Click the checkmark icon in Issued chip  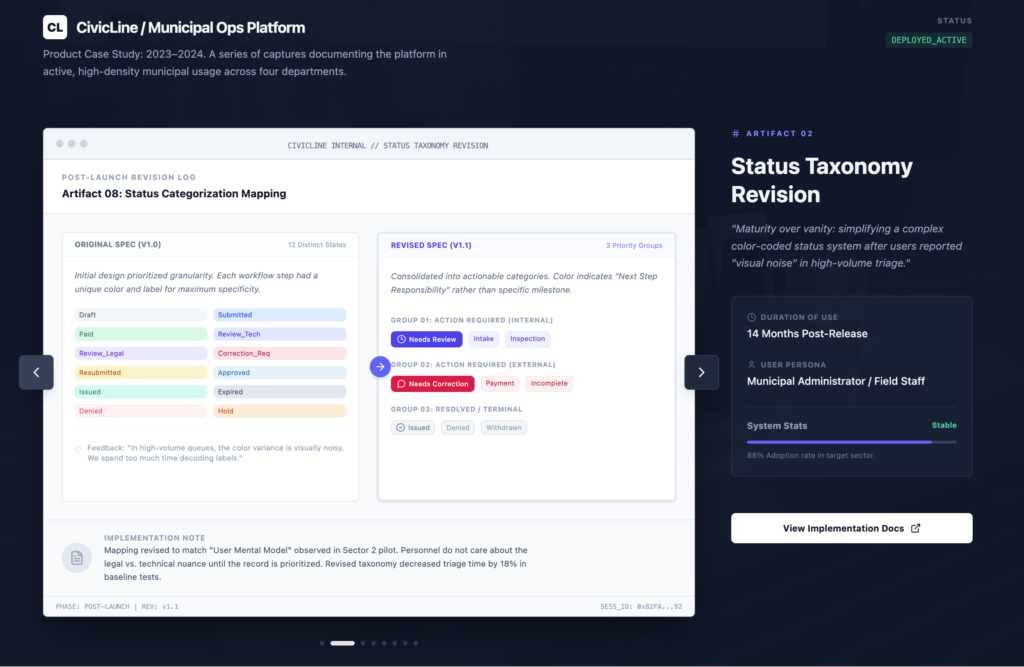tap(401, 427)
